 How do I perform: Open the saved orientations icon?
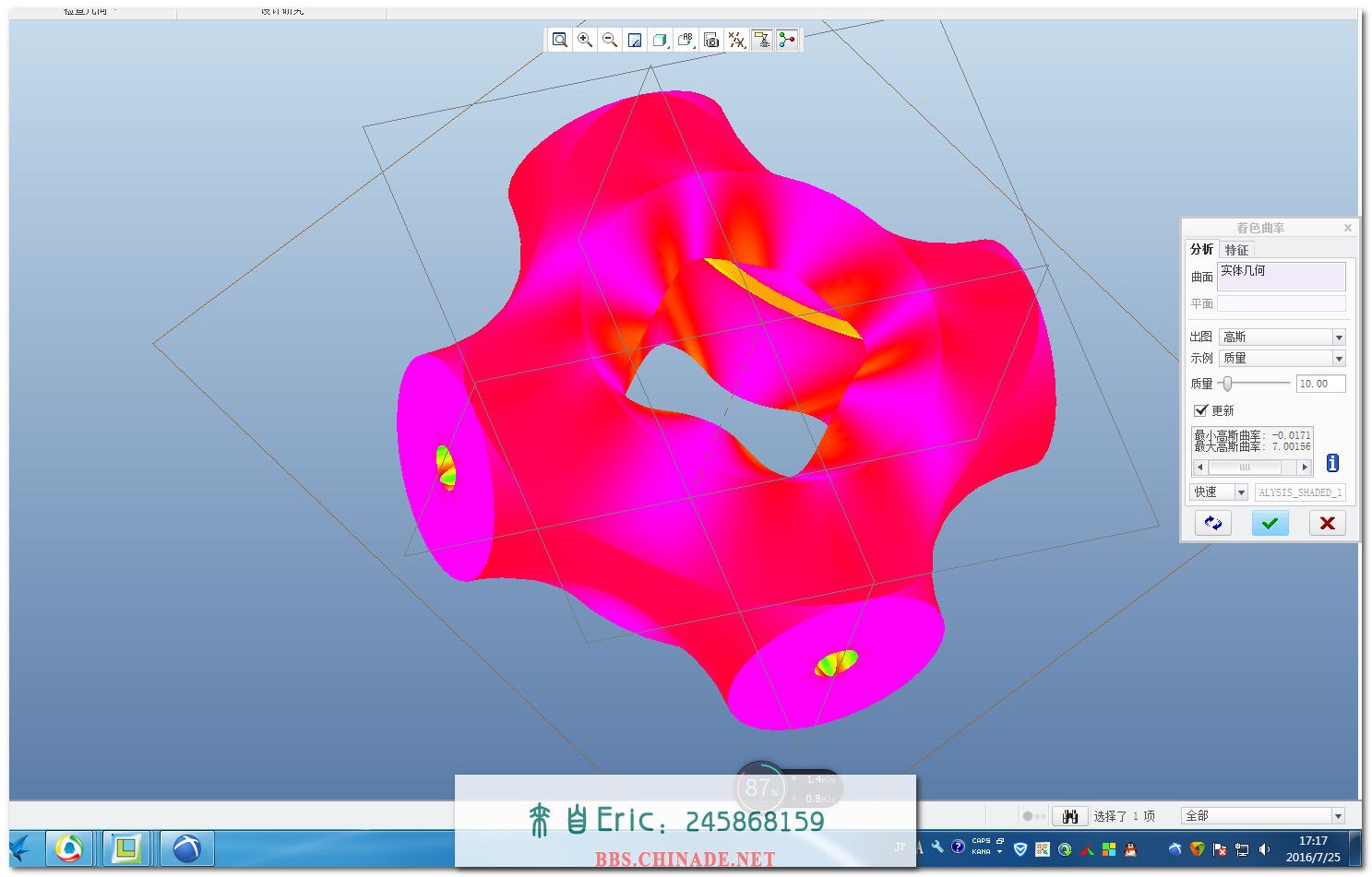pos(686,40)
